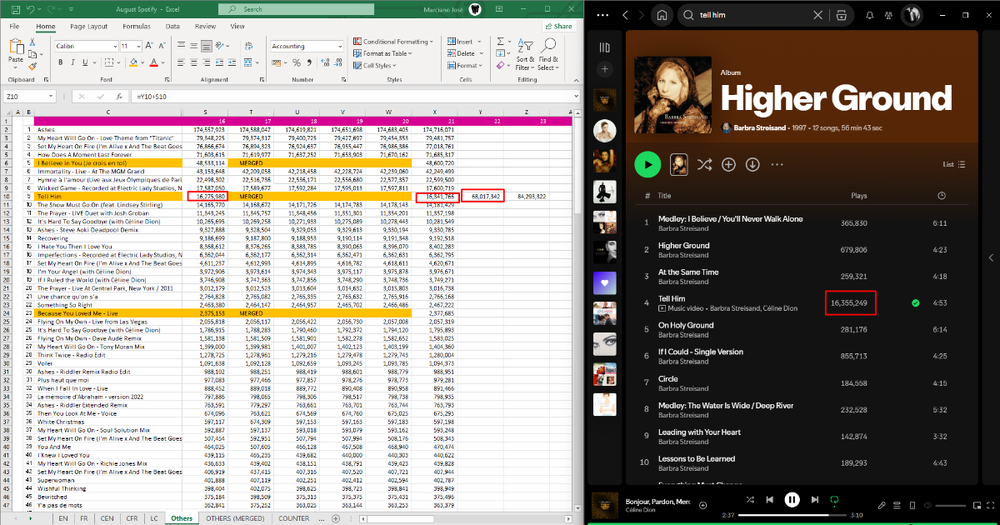Apply Percent Style in Number group

coord(297,63)
